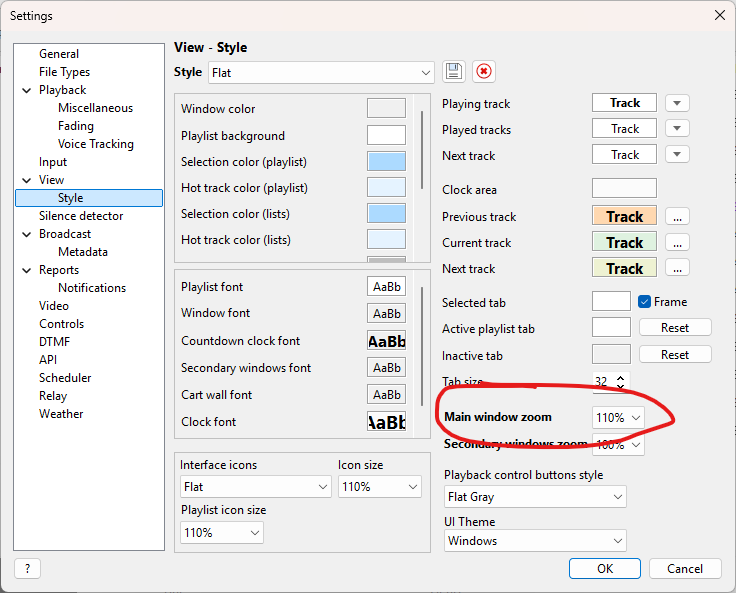Viewport: 736px width, 593px height.
Task: Click the Countdown clock font AaBb preview
Action: [386, 341]
